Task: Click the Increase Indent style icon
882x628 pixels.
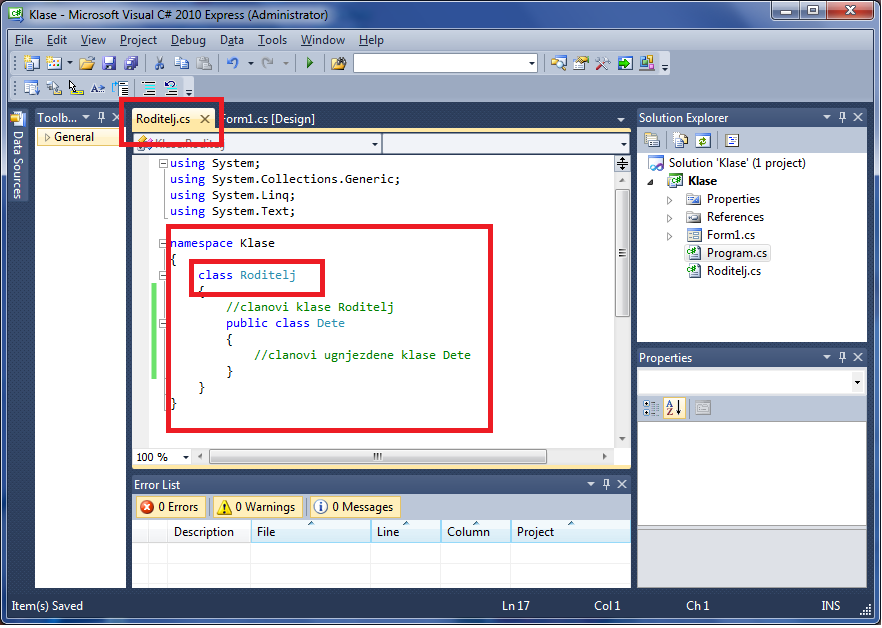Action: pyautogui.click(x=120, y=88)
